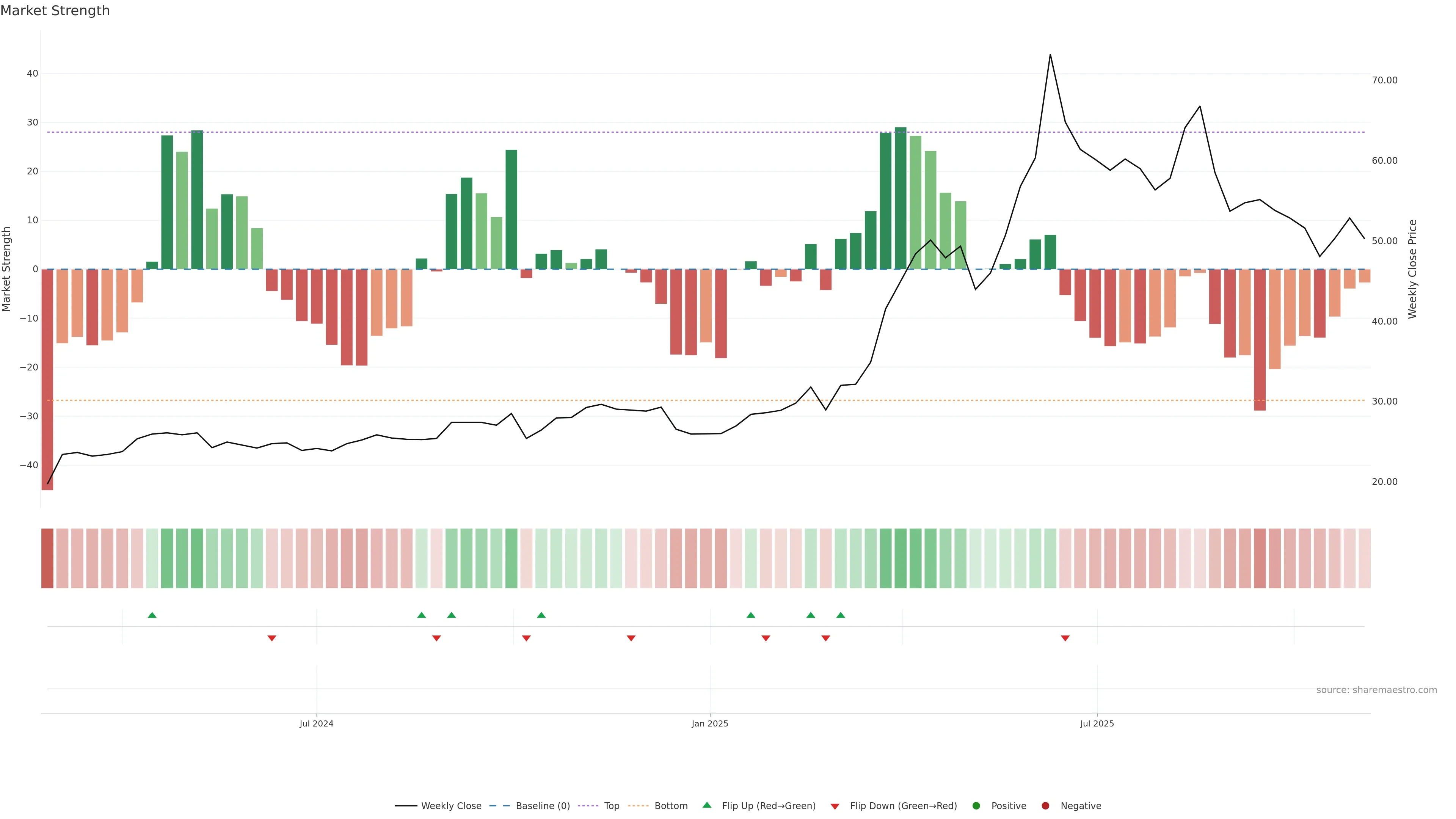Viewport: 1456px width, 819px height.
Task: Click the Jul 2024 axis label
Action: click(317, 723)
